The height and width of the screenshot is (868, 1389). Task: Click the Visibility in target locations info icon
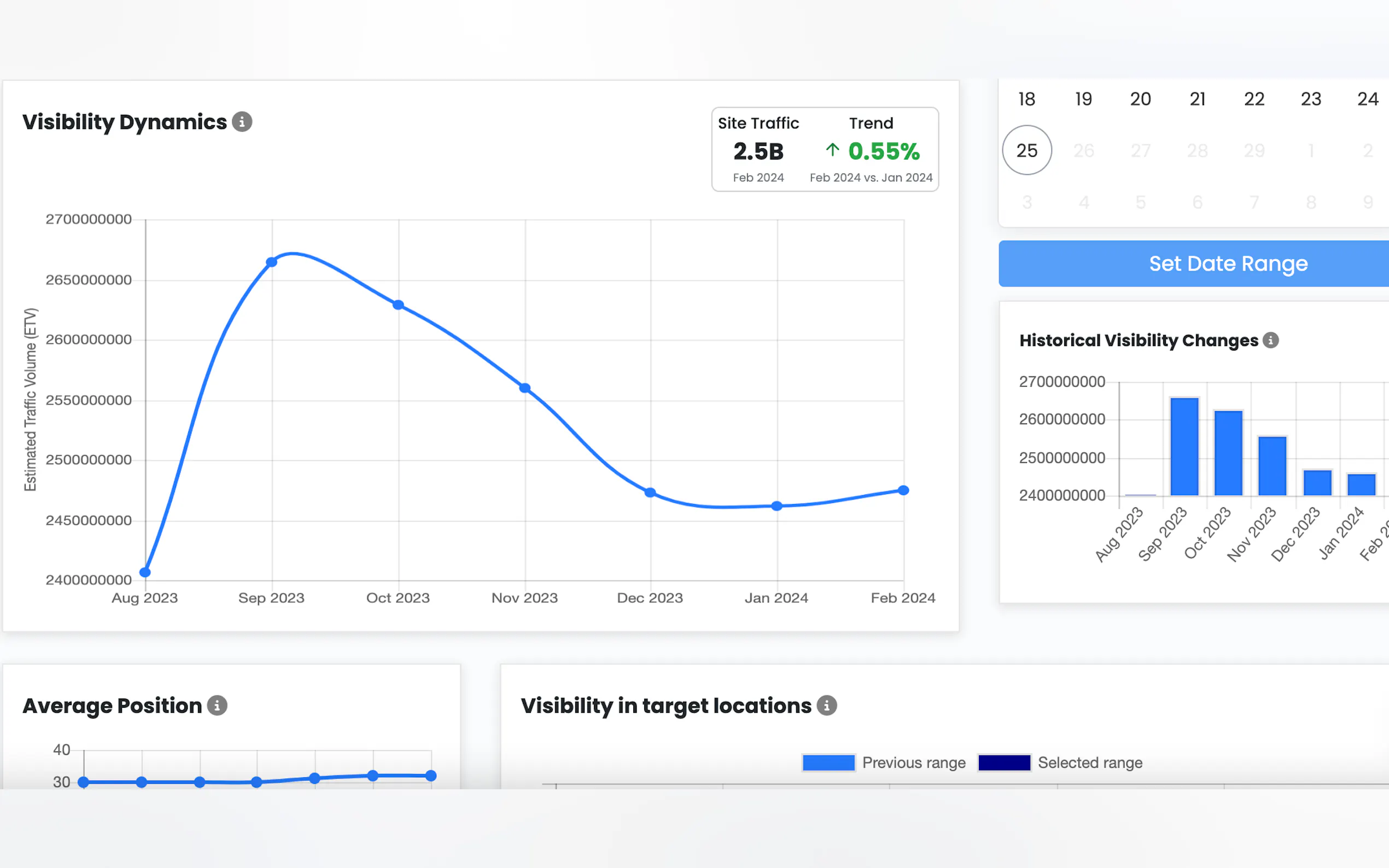pos(826,705)
